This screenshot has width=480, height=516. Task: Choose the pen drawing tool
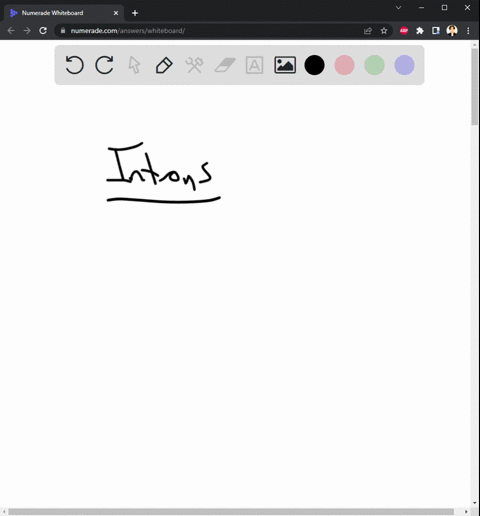164,65
